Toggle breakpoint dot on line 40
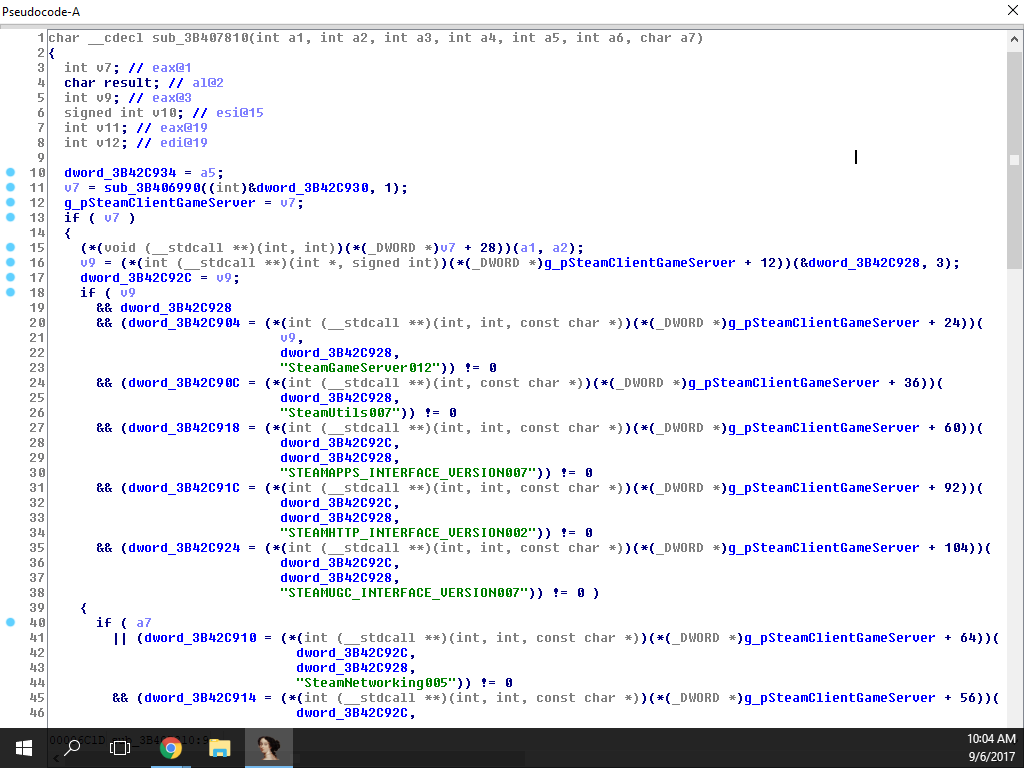 [10, 622]
